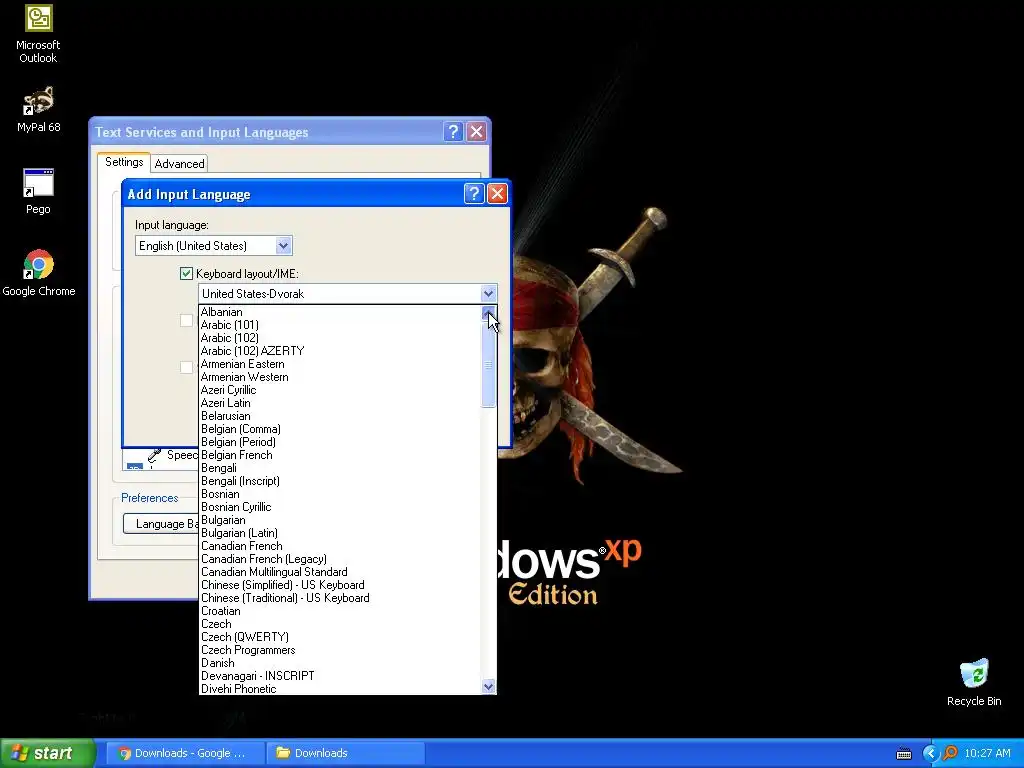Pick Azeri Latin from the list
This screenshot has width=1024, height=768.
[340, 403]
